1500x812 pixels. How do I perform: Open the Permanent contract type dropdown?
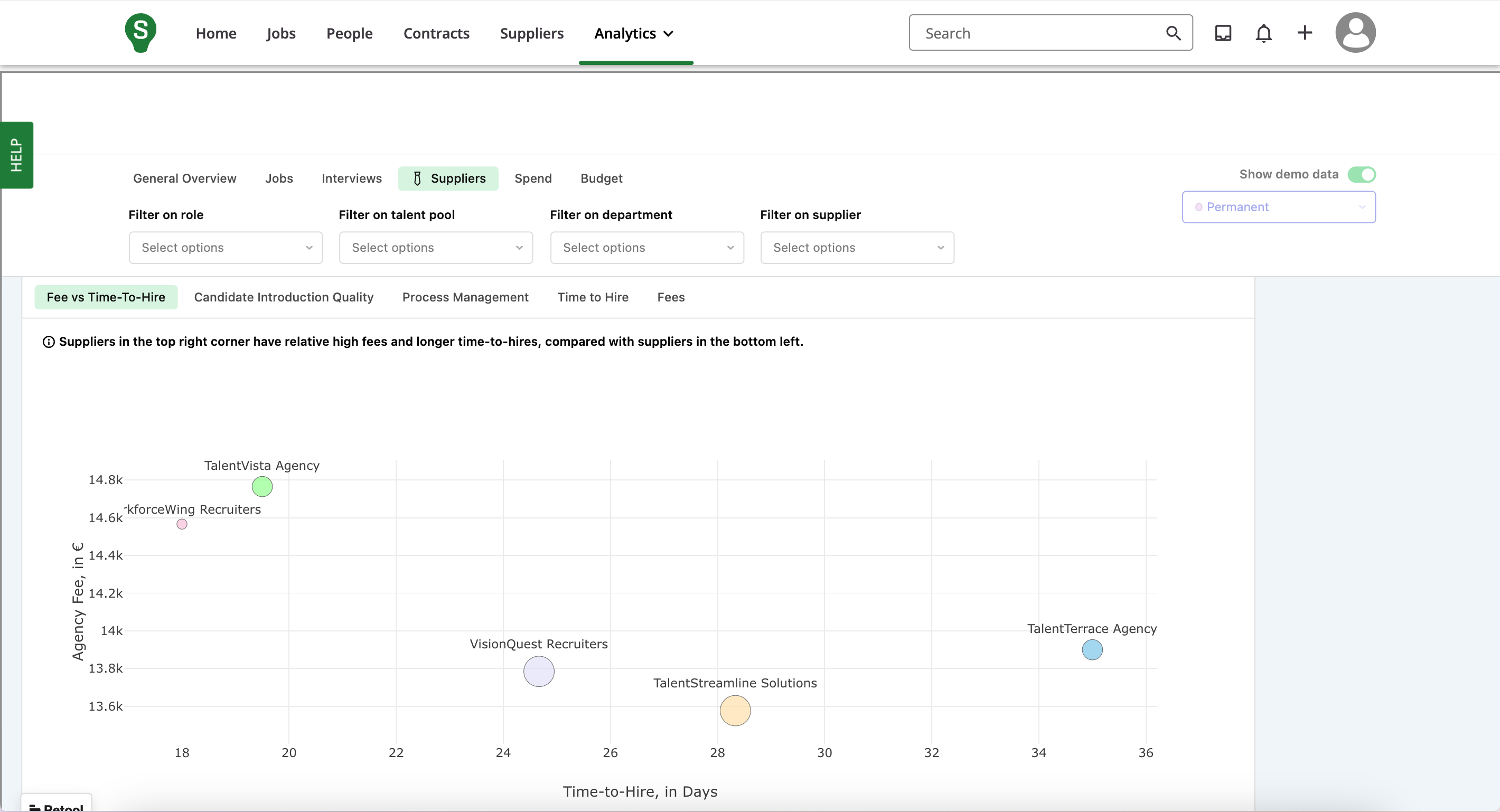[x=1278, y=207]
